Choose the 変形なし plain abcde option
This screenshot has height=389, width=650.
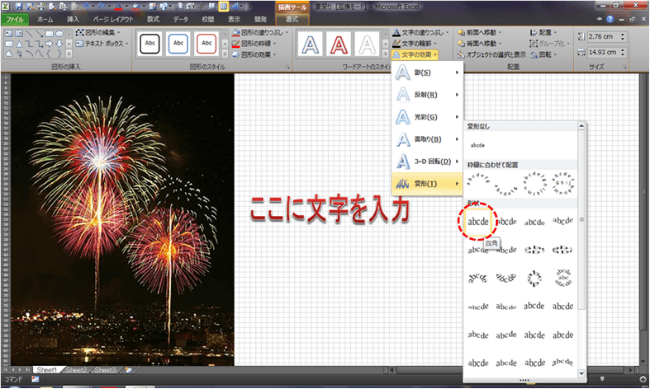coord(478,145)
